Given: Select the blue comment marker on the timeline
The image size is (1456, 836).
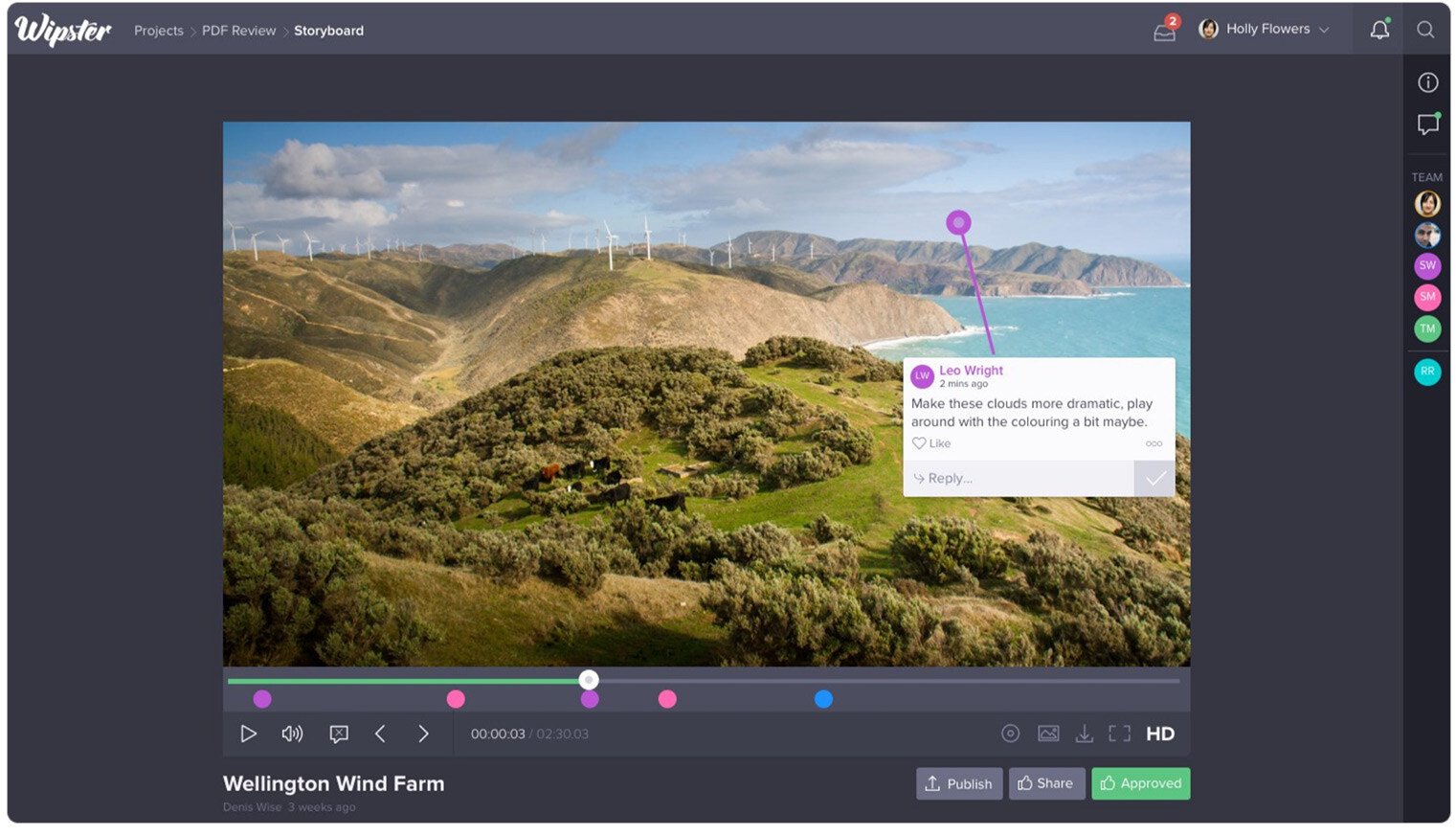Looking at the screenshot, I should tap(823, 699).
